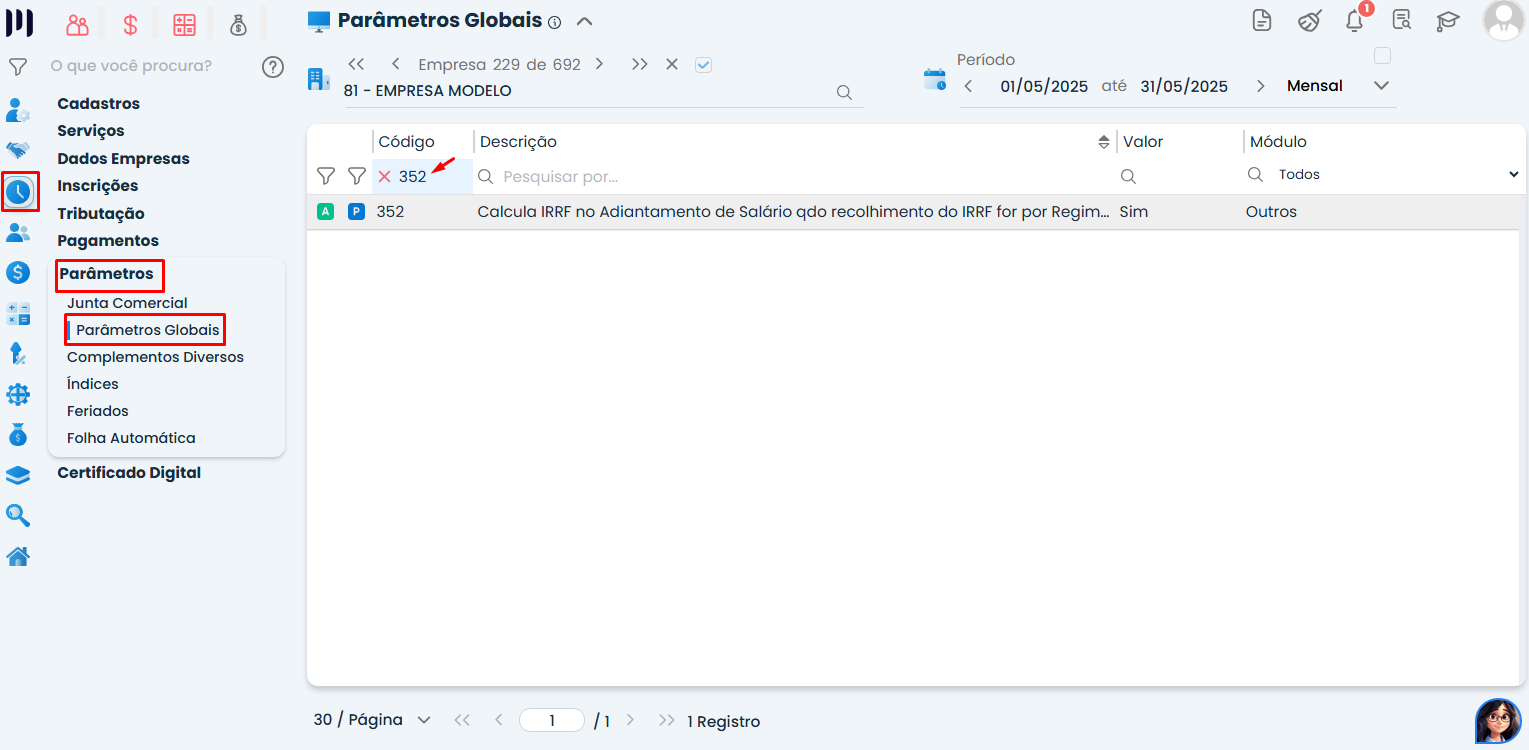The height and width of the screenshot is (750, 1529).
Task: Open the 30 / Página page size dropdown
Action: 372,720
